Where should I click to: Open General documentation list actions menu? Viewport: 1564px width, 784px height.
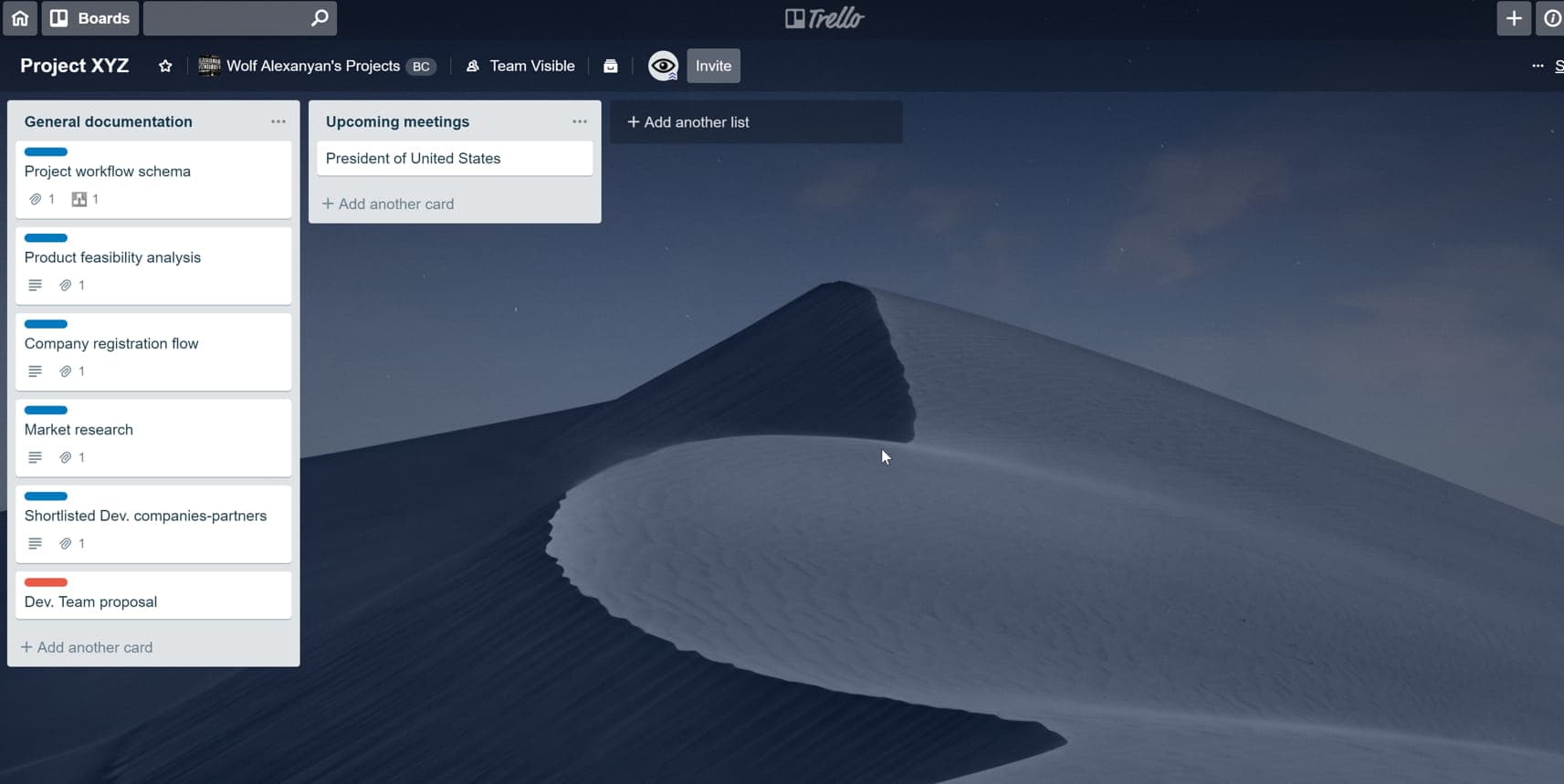click(278, 121)
